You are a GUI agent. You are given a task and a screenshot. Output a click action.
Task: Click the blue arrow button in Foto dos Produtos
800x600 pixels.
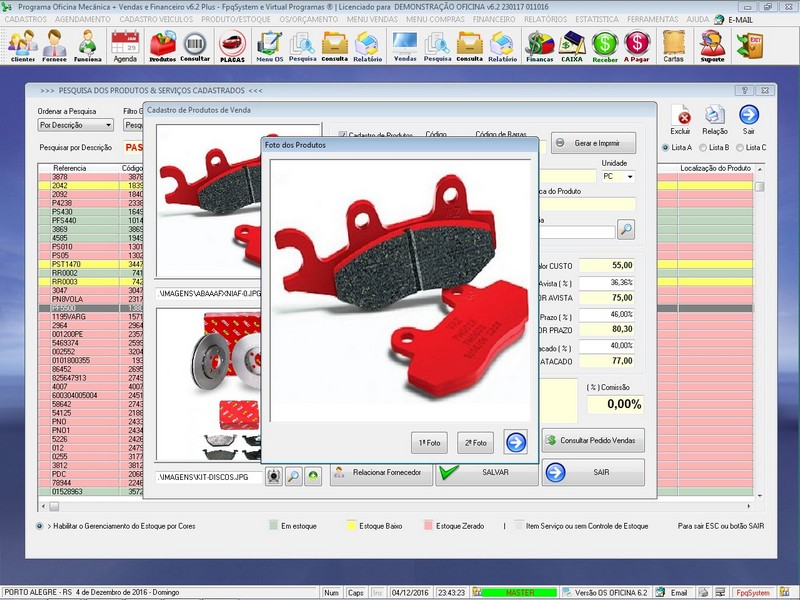[516, 442]
